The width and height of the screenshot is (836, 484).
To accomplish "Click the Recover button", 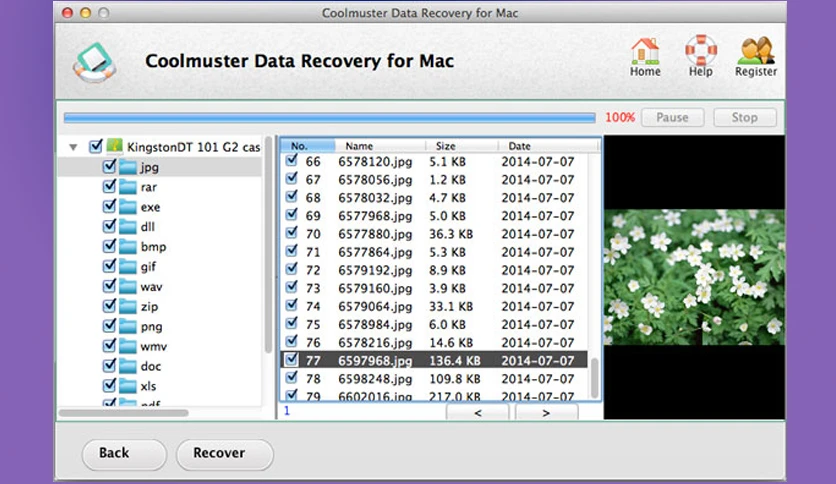I will click(x=224, y=454).
